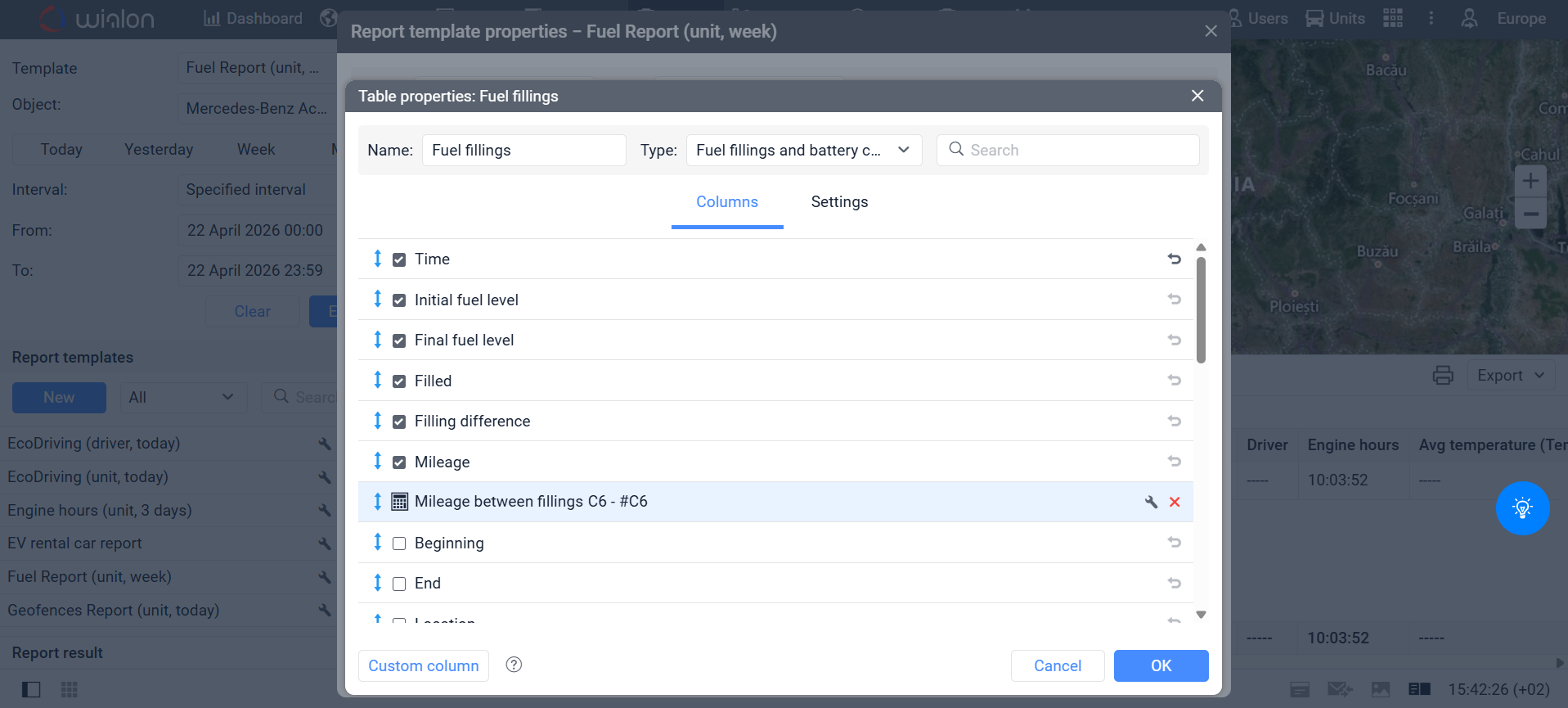Expand the Export dropdown
Image resolution: width=1568 pixels, height=708 pixels.
(1510, 376)
